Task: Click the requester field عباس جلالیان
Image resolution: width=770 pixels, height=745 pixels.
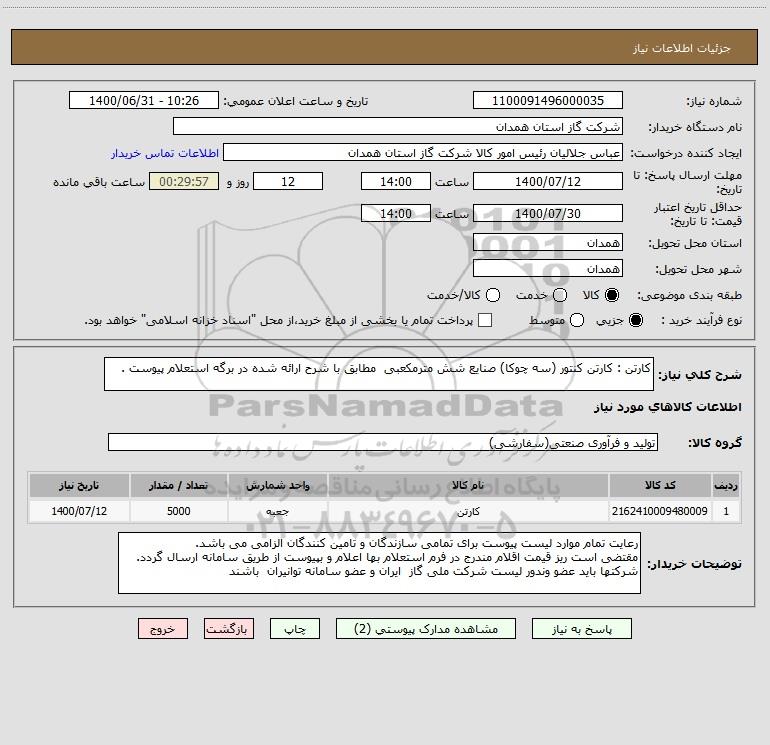Action: pos(423,152)
